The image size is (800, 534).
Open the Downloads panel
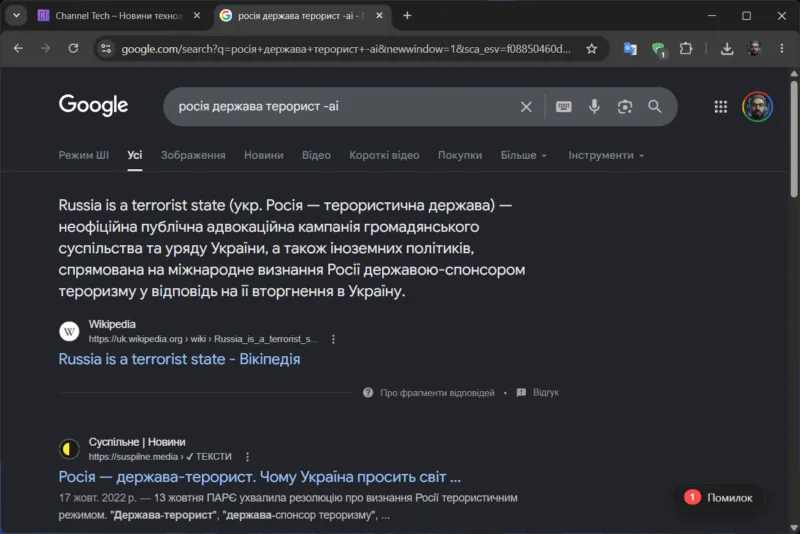(x=727, y=49)
